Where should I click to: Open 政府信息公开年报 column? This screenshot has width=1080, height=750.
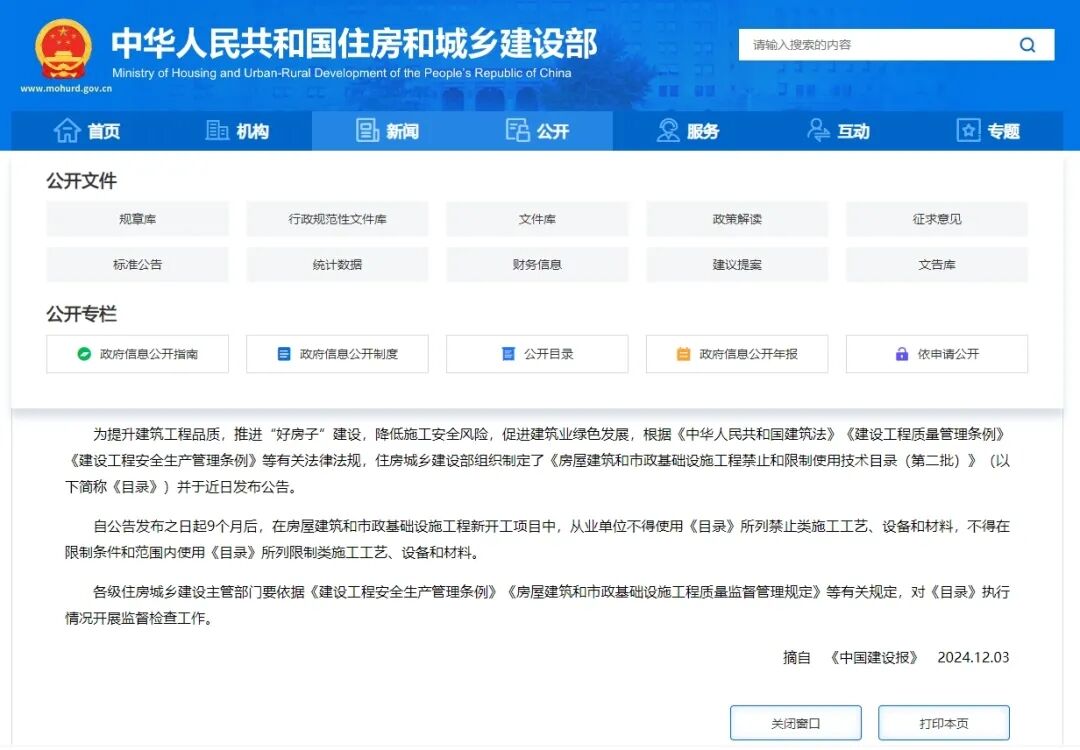click(x=737, y=354)
